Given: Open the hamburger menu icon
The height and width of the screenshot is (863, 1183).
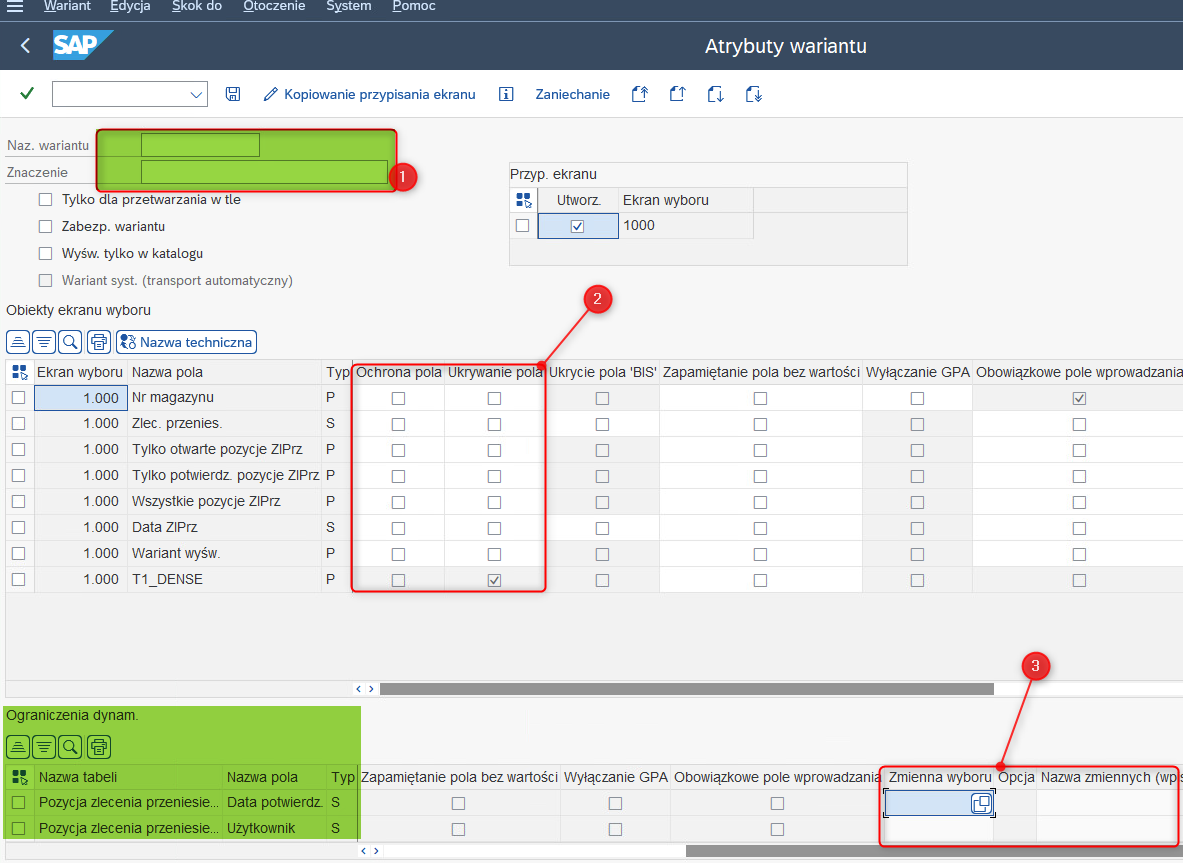Looking at the screenshot, I should (15, 7).
